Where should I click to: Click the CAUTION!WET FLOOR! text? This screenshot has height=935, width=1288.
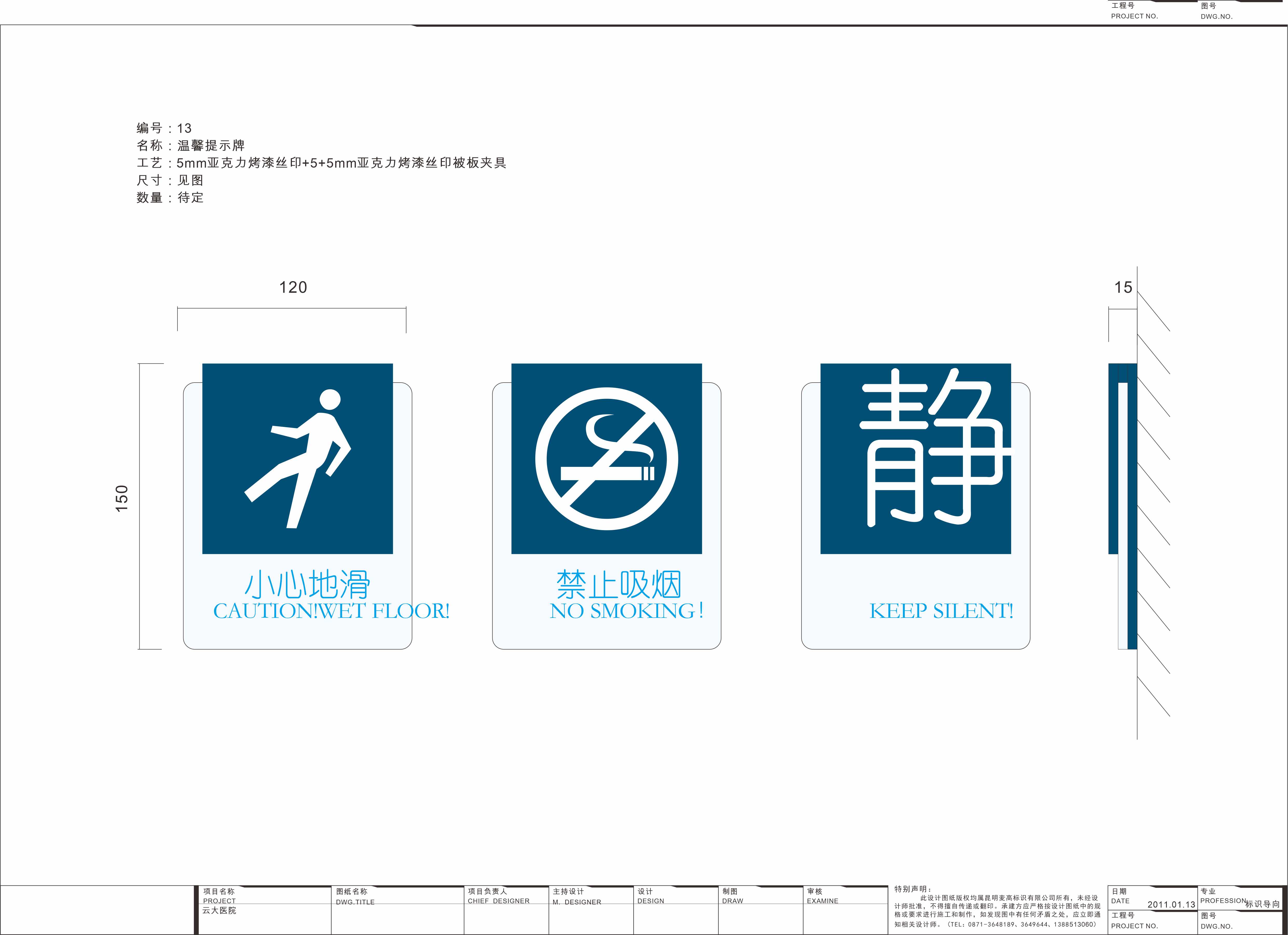coord(331,611)
